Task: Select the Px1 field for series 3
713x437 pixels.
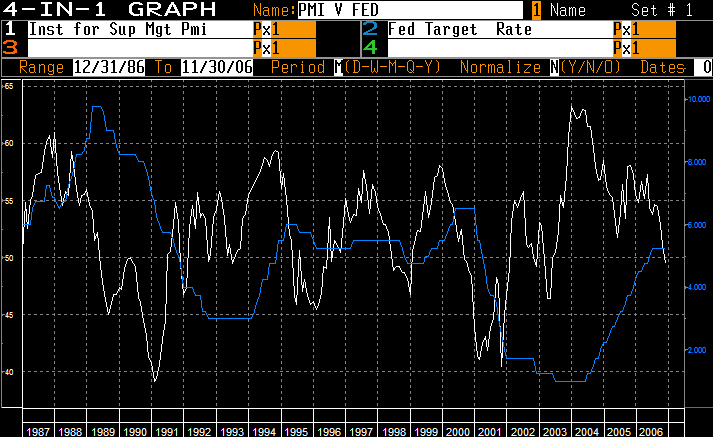Action: pyautogui.click(x=284, y=48)
